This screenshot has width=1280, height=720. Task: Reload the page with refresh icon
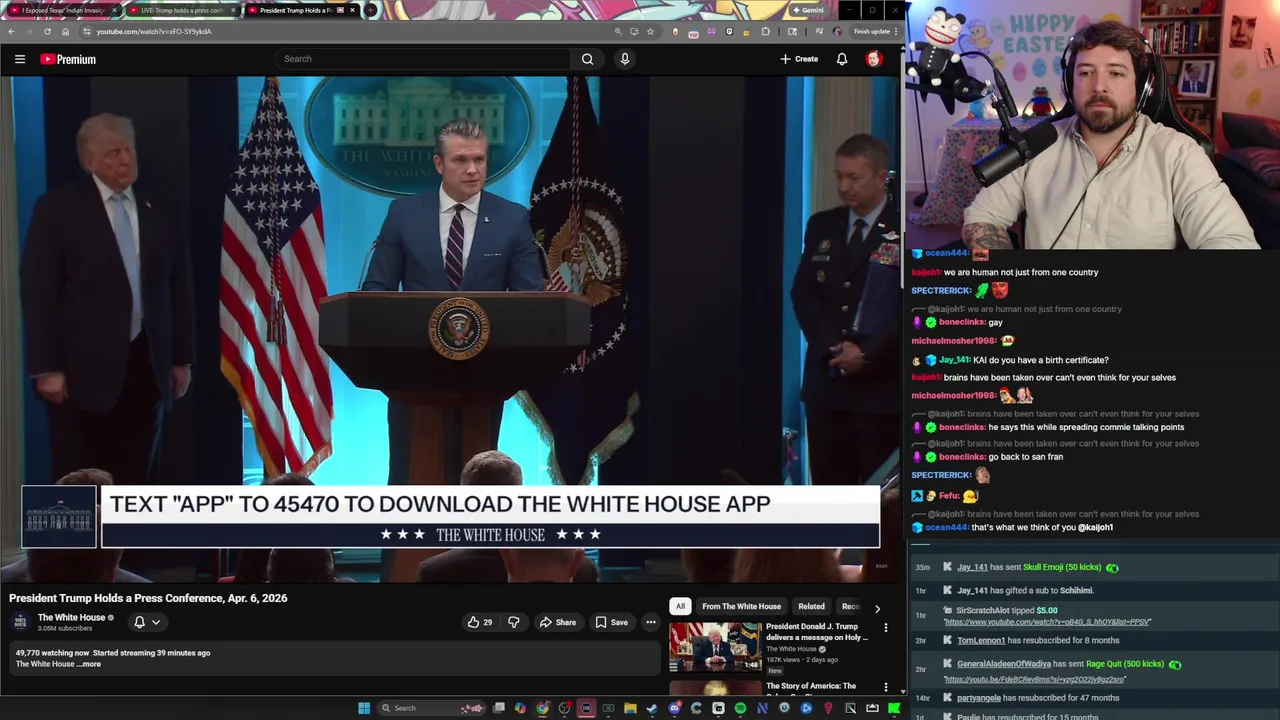click(47, 31)
